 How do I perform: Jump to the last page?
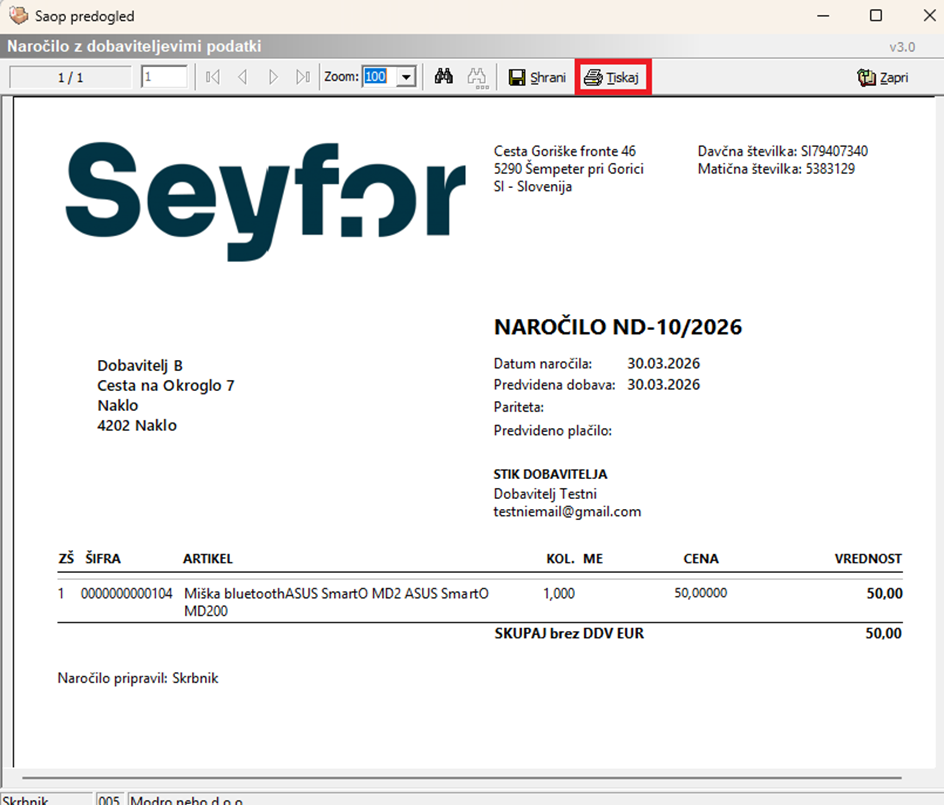point(303,77)
